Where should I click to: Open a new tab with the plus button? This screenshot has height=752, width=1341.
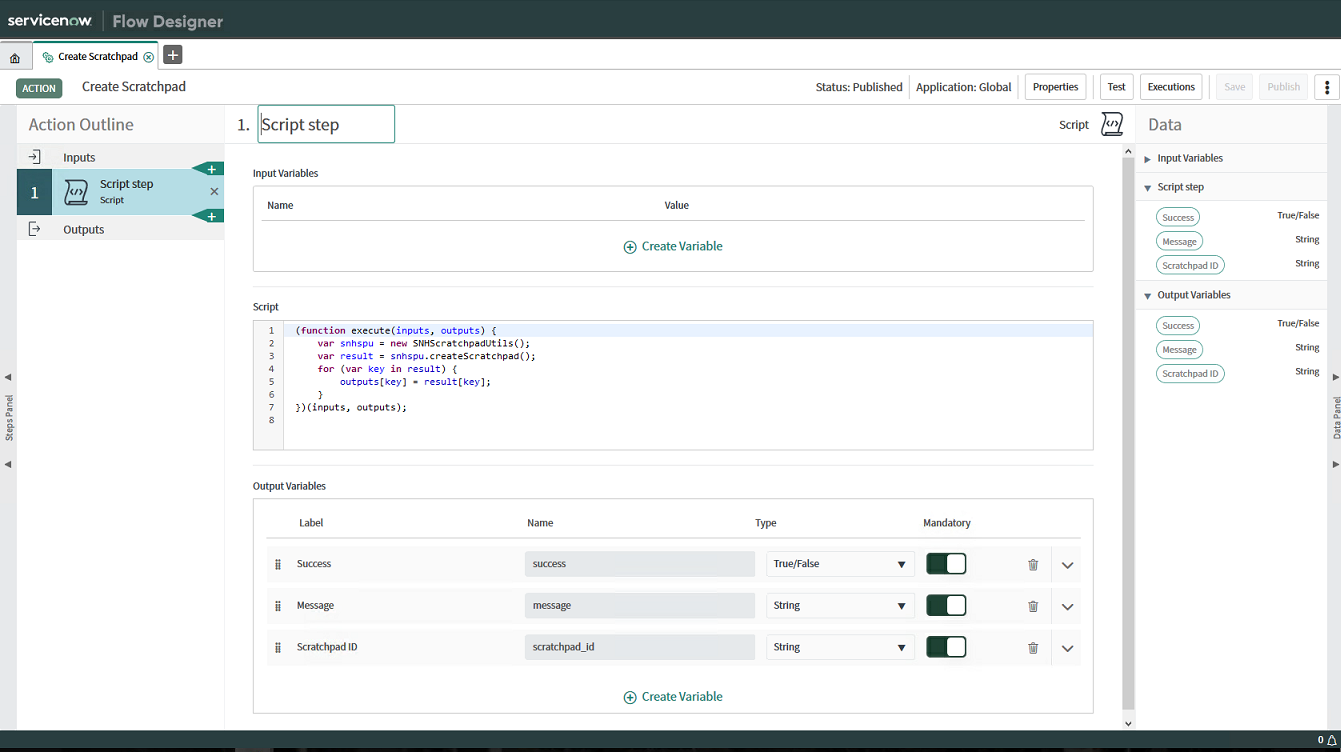pos(172,54)
